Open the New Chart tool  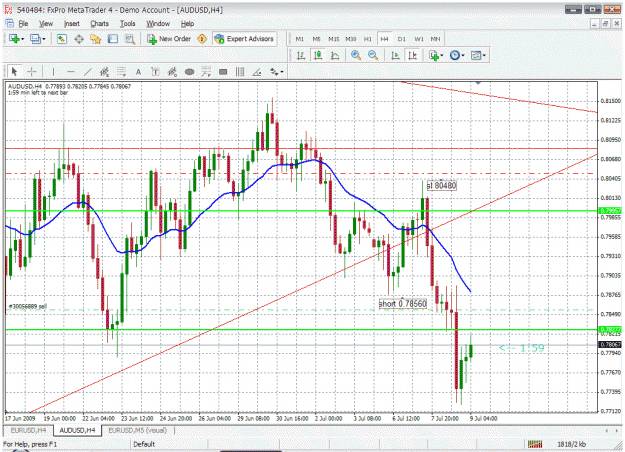(x=15, y=39)
